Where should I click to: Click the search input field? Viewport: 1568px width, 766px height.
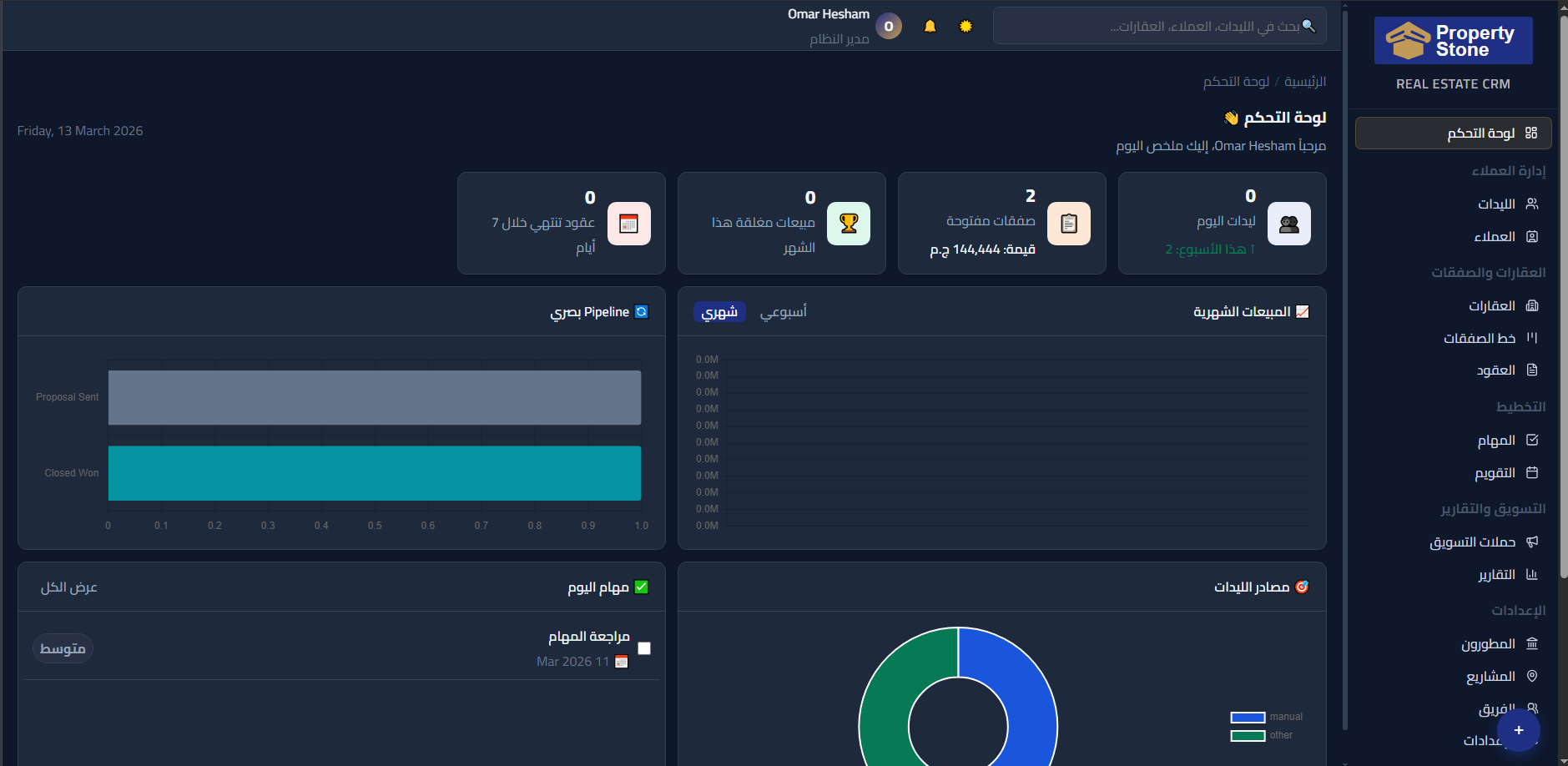[1160, 26]
